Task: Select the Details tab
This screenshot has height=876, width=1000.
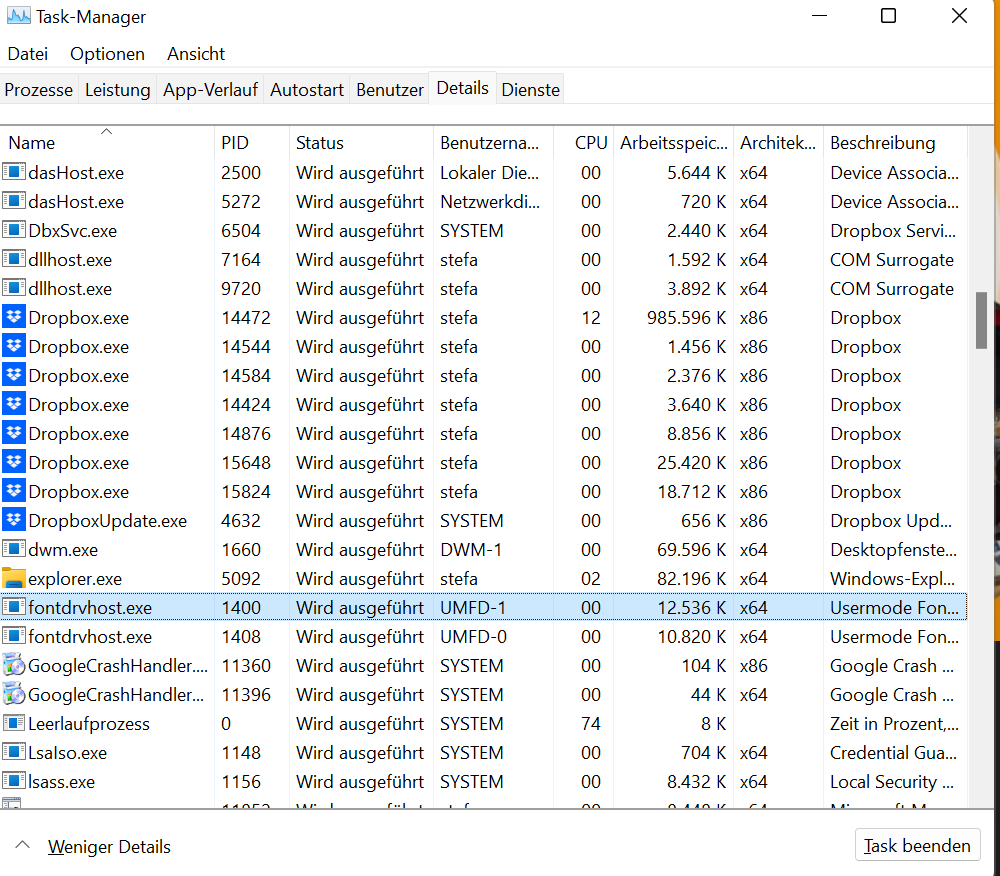Action: (462, 88)
